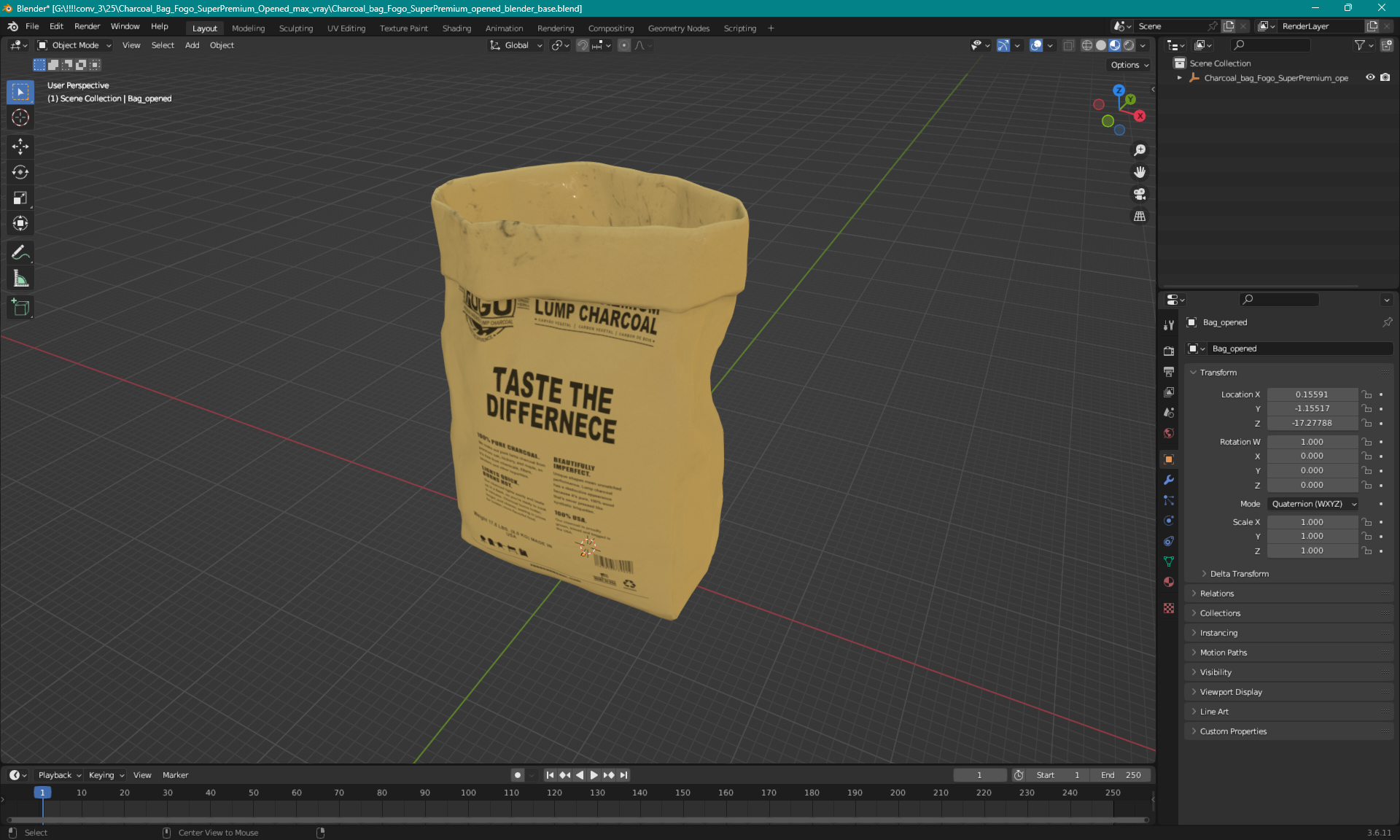Viewport: 1400px width, 840px height.
Task: Toggle snapping magnet
Action: coord(582,45)
